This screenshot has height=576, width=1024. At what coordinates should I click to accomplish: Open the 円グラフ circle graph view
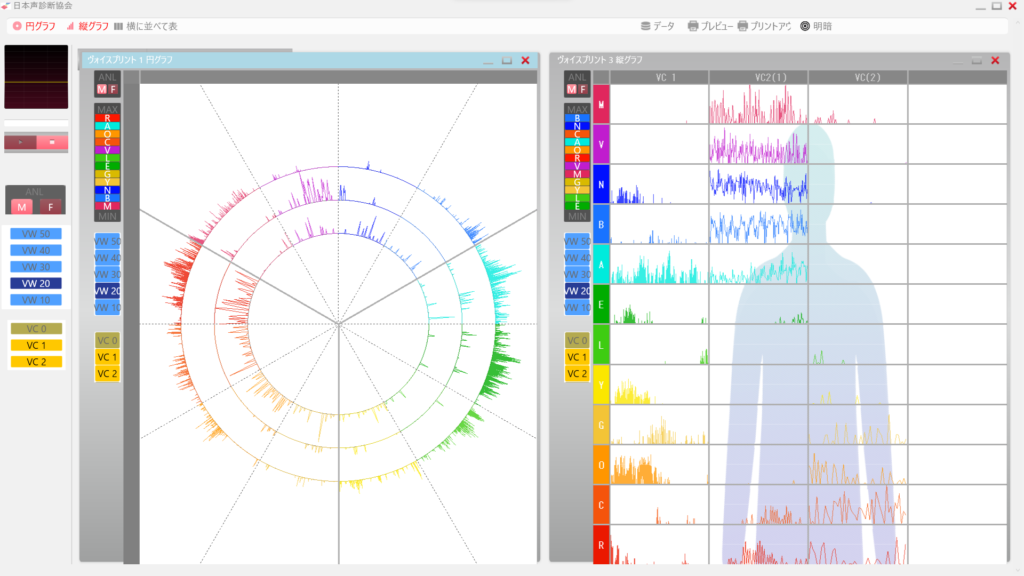(x=34, y=26)
